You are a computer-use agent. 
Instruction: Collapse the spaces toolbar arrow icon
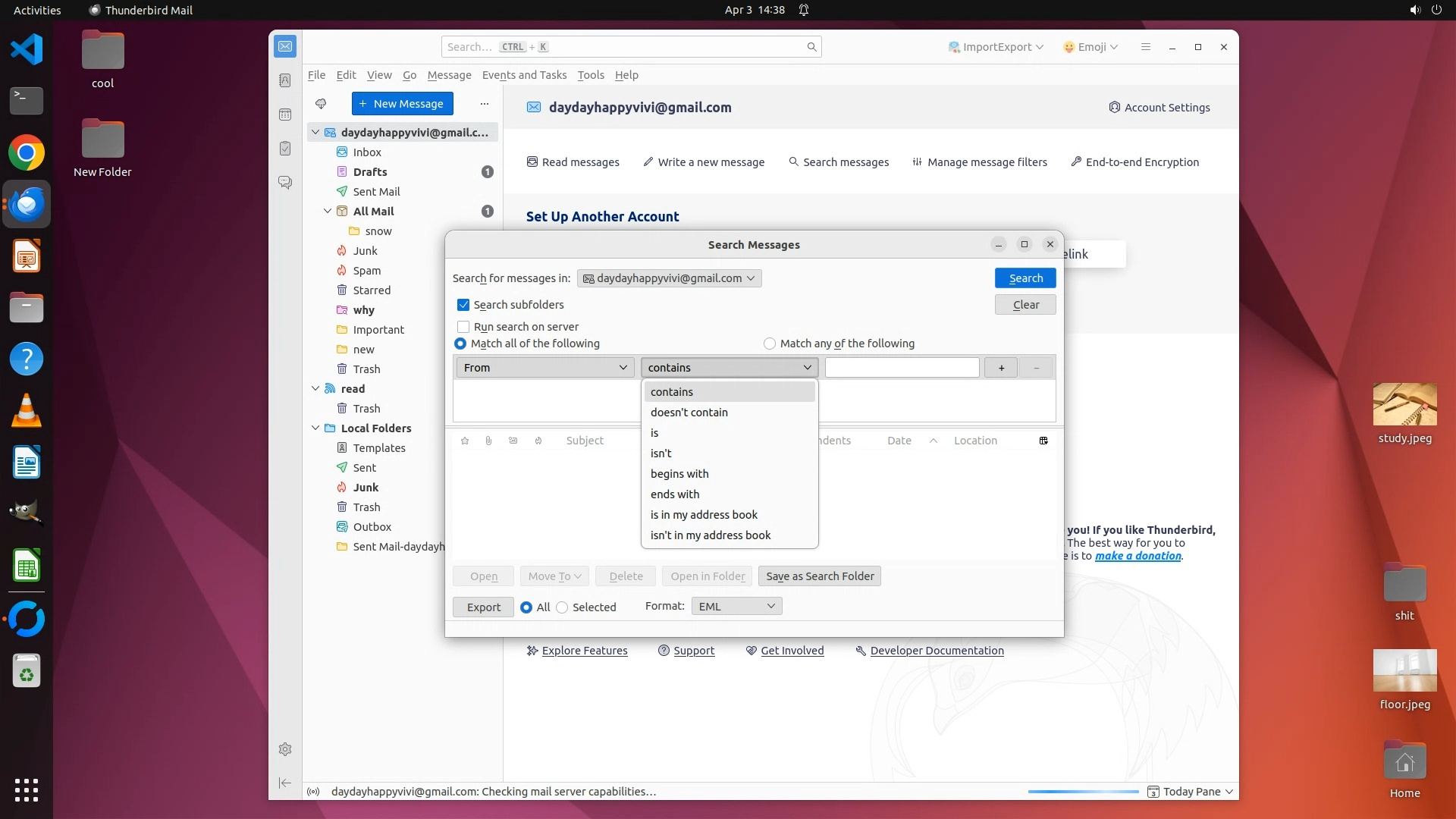285,783
